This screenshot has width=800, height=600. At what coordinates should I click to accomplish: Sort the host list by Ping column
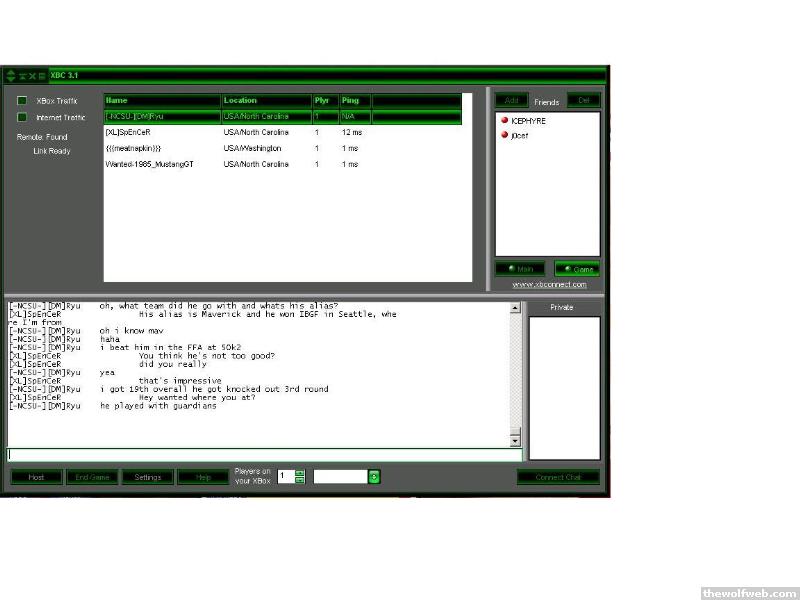pos(354,101)
